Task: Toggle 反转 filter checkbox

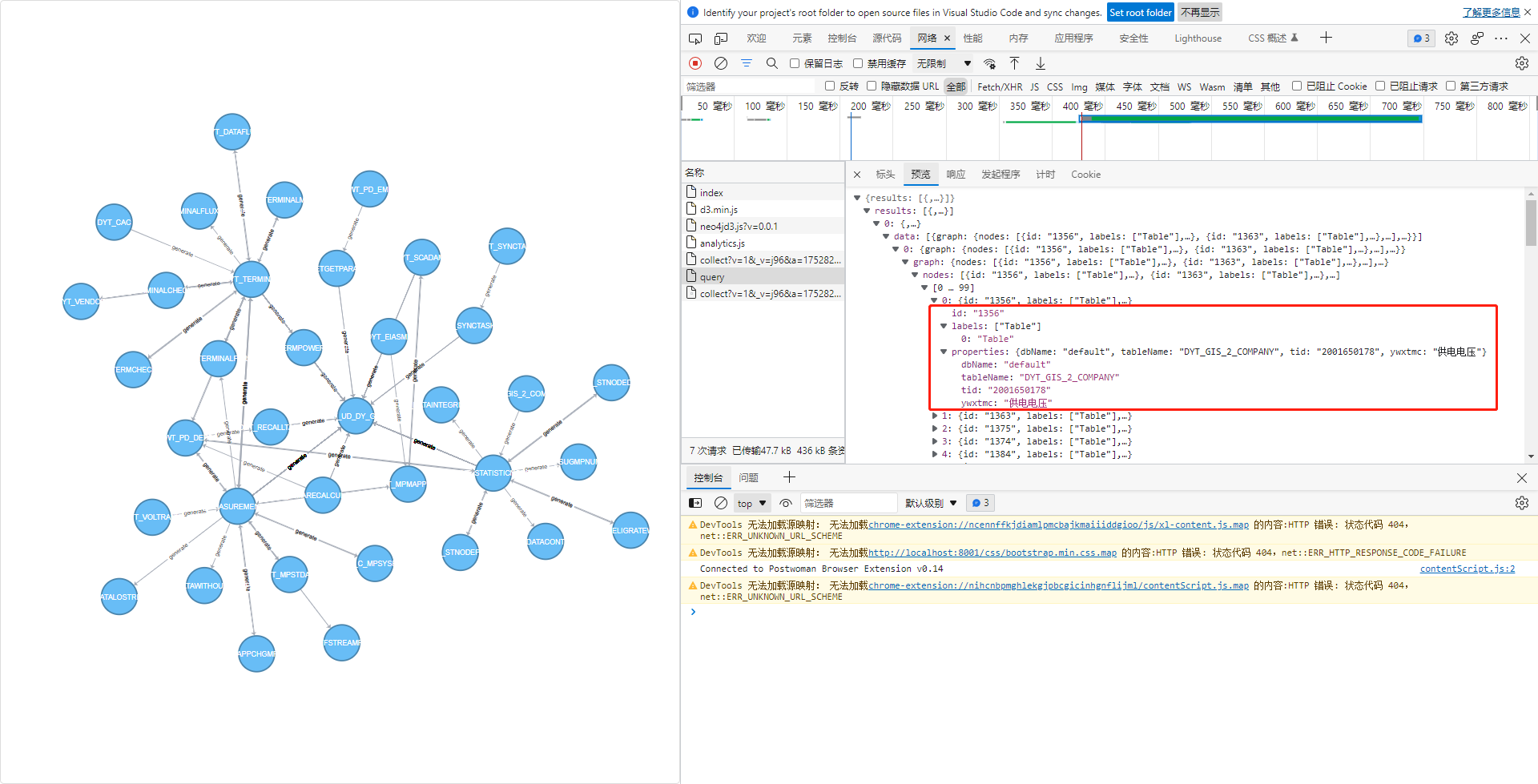Action: [830, 86]
